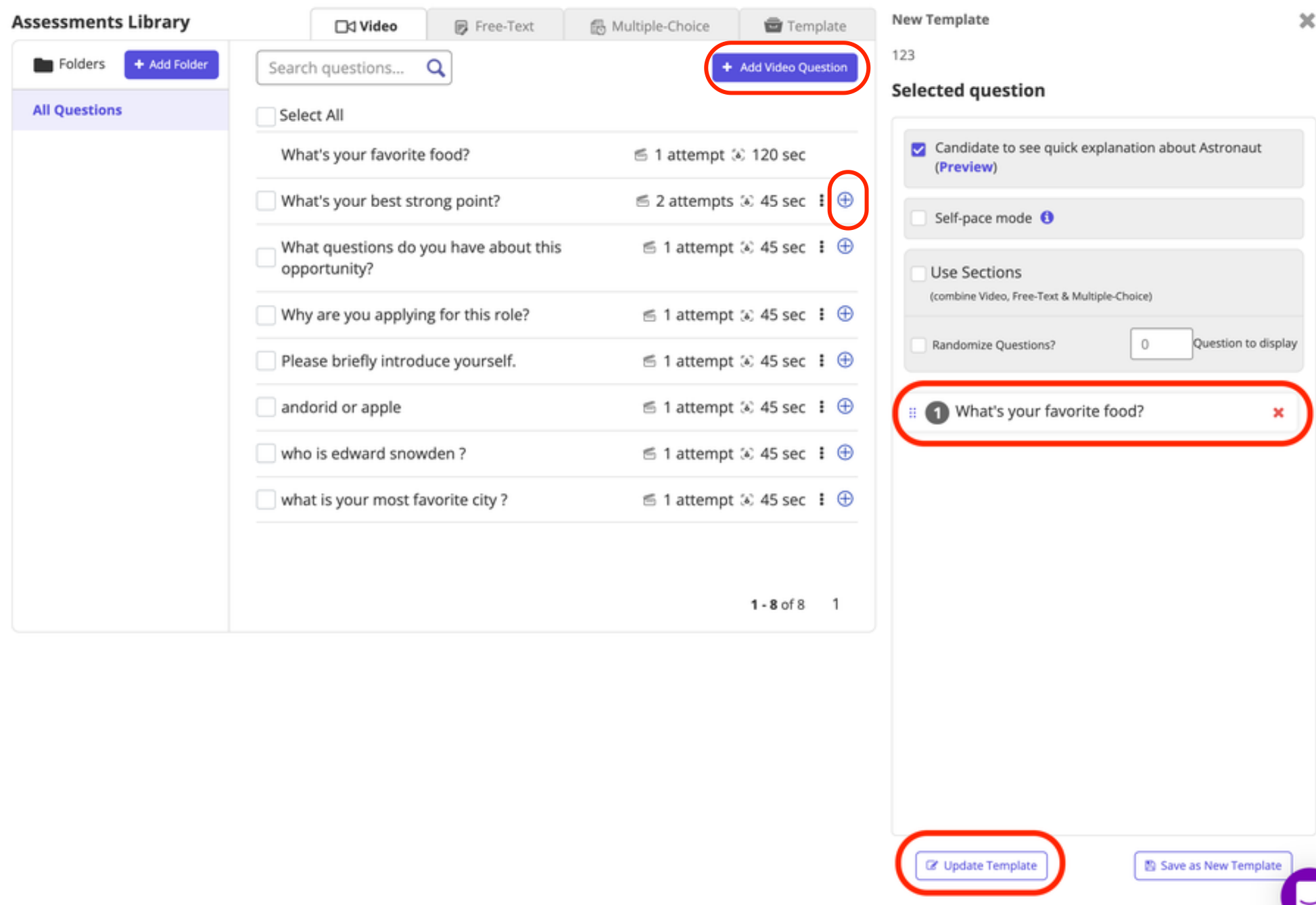This screenshot has height=905, width=1316.
Task: Open three-dot menu for 'andorid or apple'
Action: [x=822, y=407]
